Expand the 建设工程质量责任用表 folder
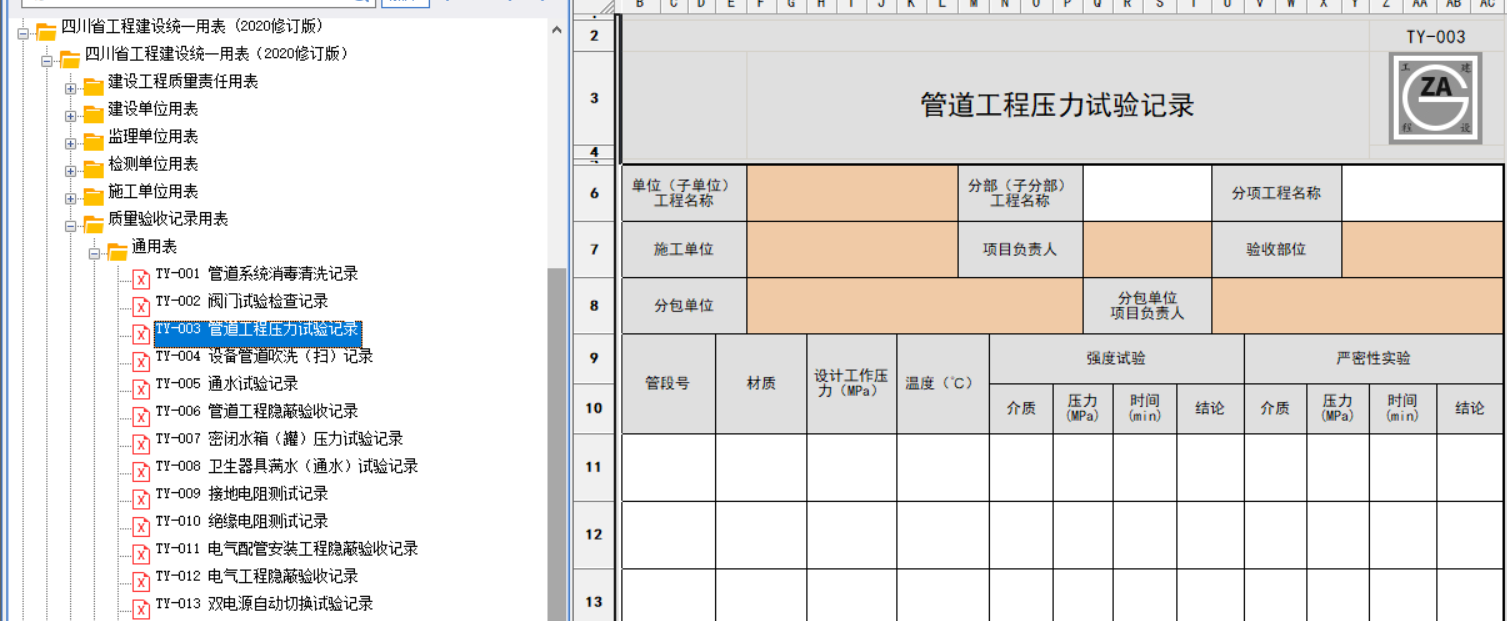The height and width of the screenshot is (621, 1507). tap(70, 89)
